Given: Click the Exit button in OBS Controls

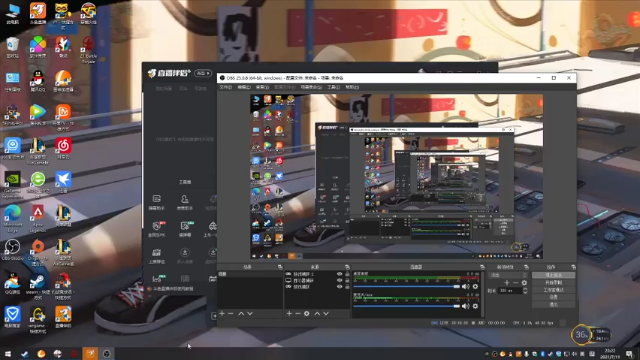Looking at the screenshot, I should (553, 304).
